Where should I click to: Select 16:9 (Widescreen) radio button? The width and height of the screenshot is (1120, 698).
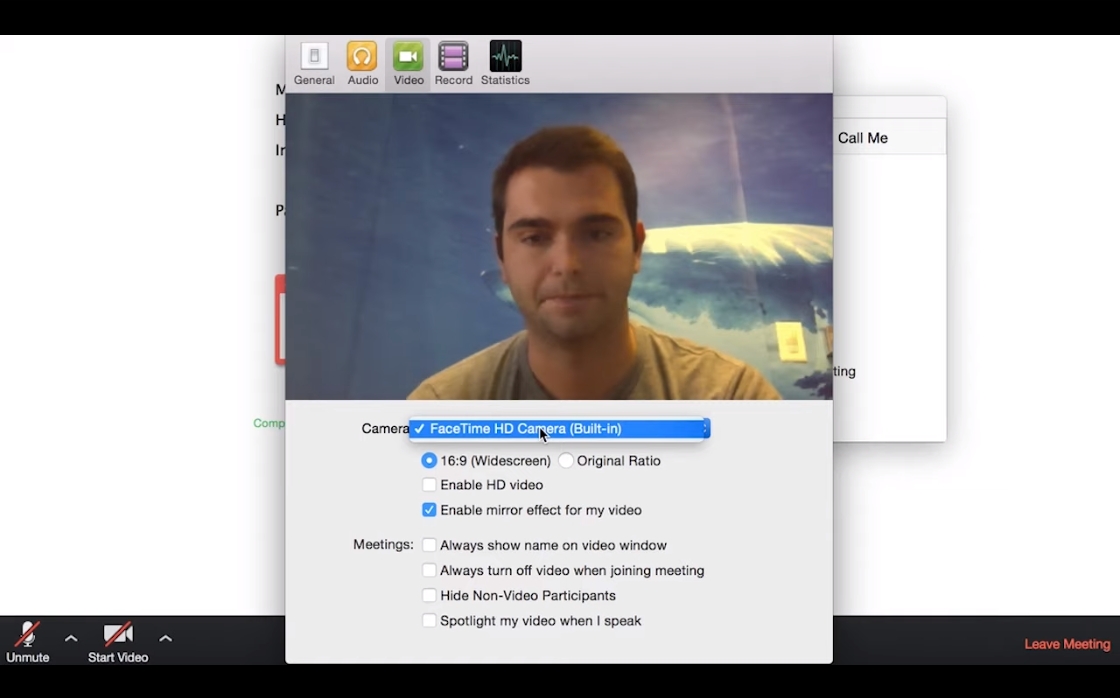pyautogui.click(x=429, y=461)
